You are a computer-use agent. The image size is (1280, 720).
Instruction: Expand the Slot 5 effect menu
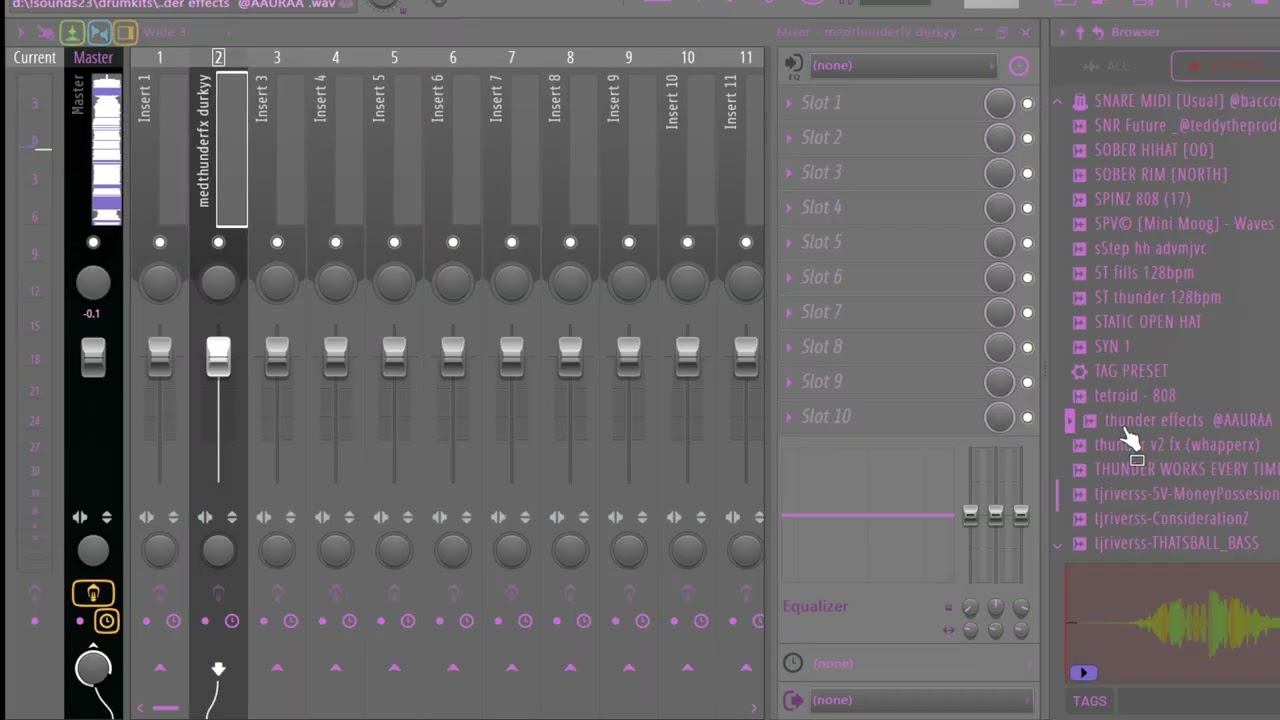[789, 243]
